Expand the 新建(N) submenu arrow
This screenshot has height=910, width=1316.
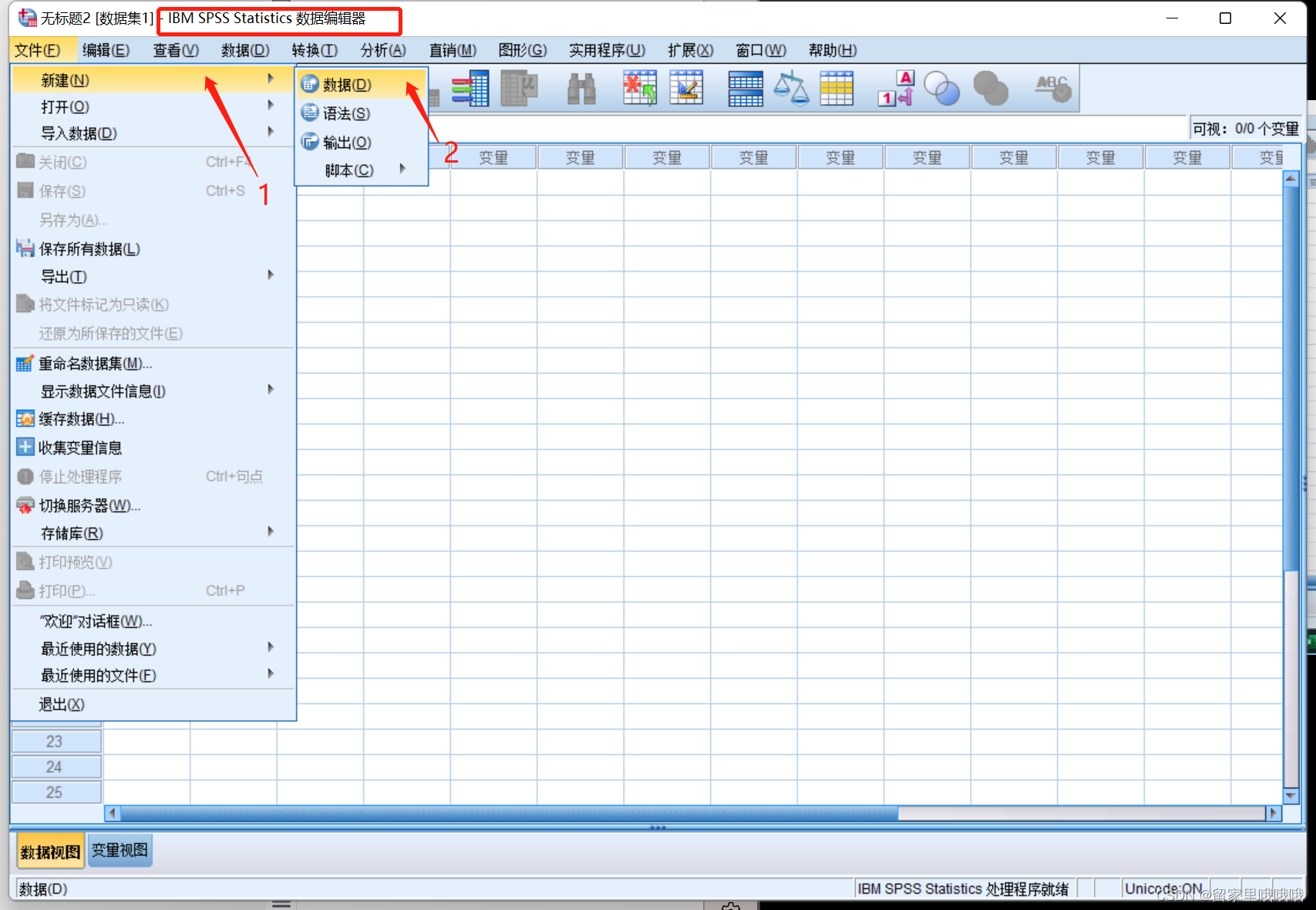(x=271, y=79)
